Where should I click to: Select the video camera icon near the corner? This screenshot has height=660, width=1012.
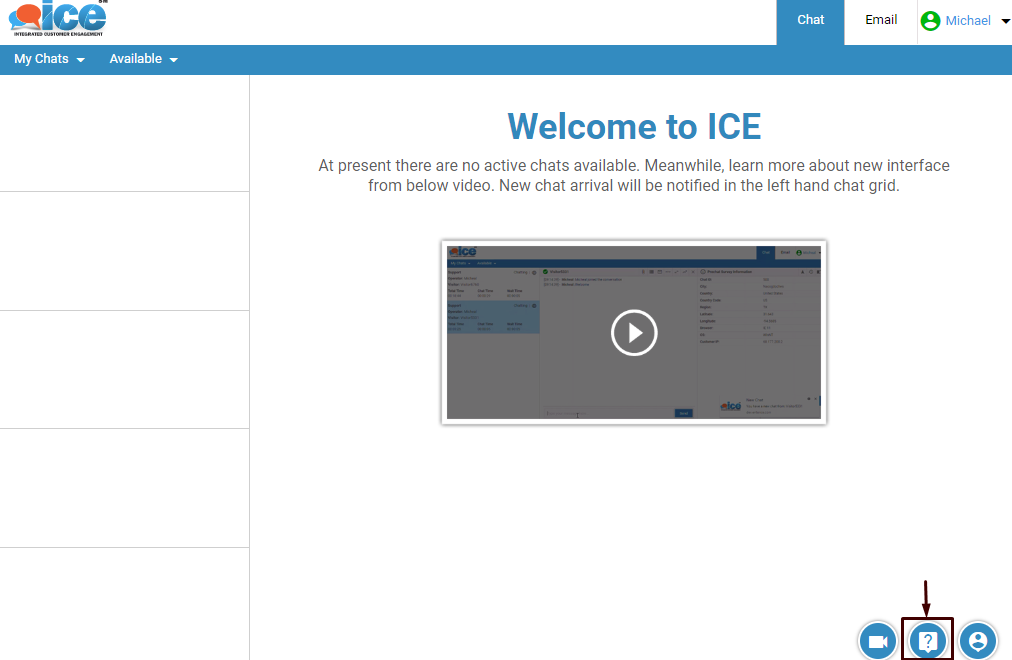[877, 641]
